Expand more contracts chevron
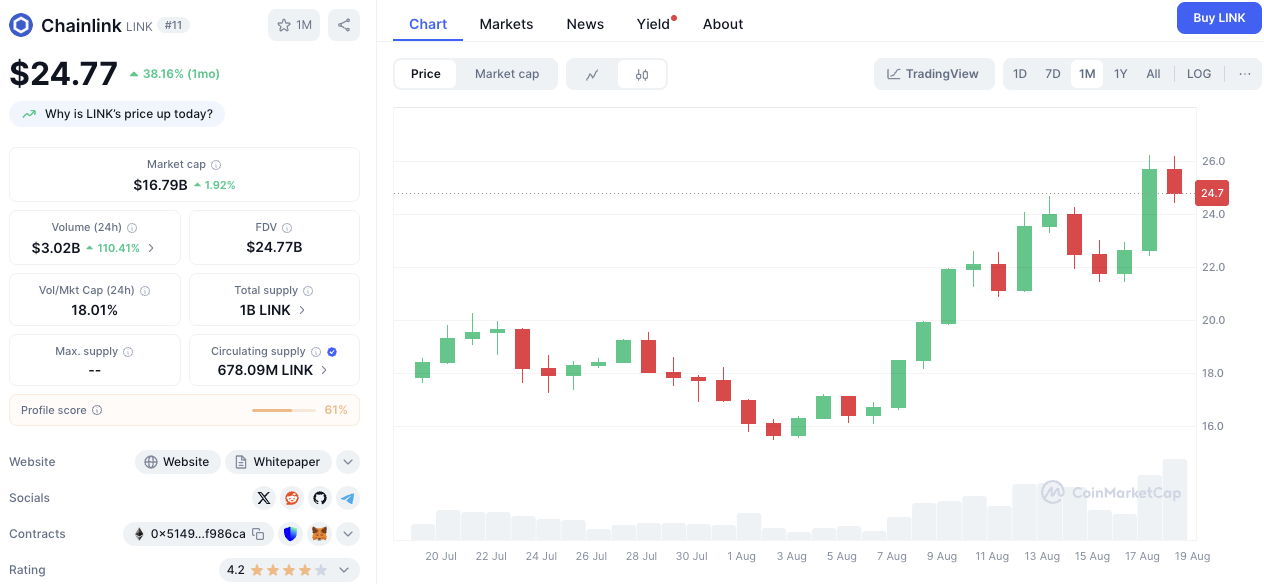Image resolution: width=1264 pixels, height=584 pixels. [347, 534]
